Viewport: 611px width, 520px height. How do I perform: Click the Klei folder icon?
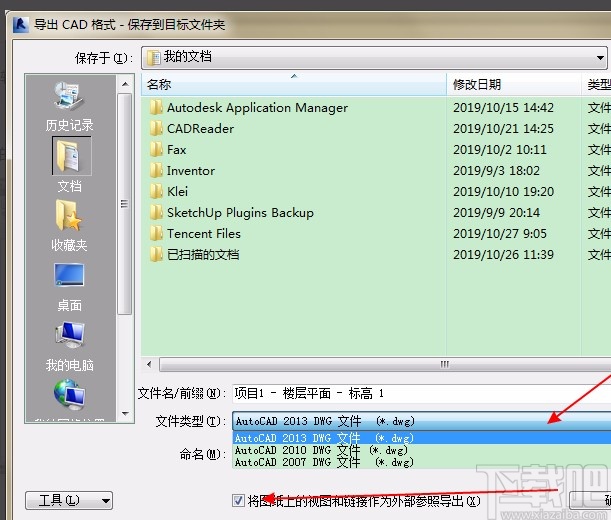click(x=156, y=191)
